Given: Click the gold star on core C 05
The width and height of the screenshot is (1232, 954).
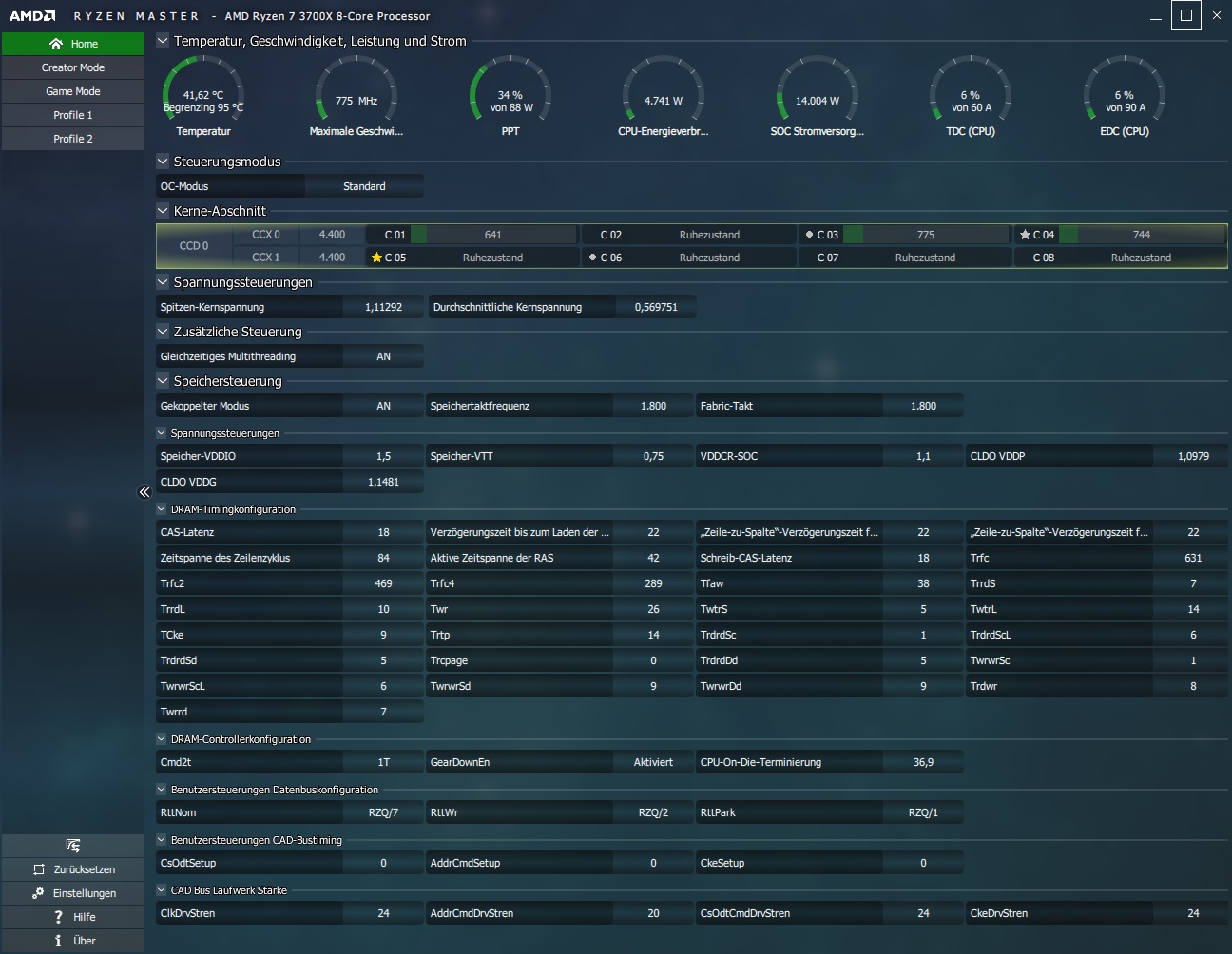Looking at the screenshot, I should tap(376, 258).
